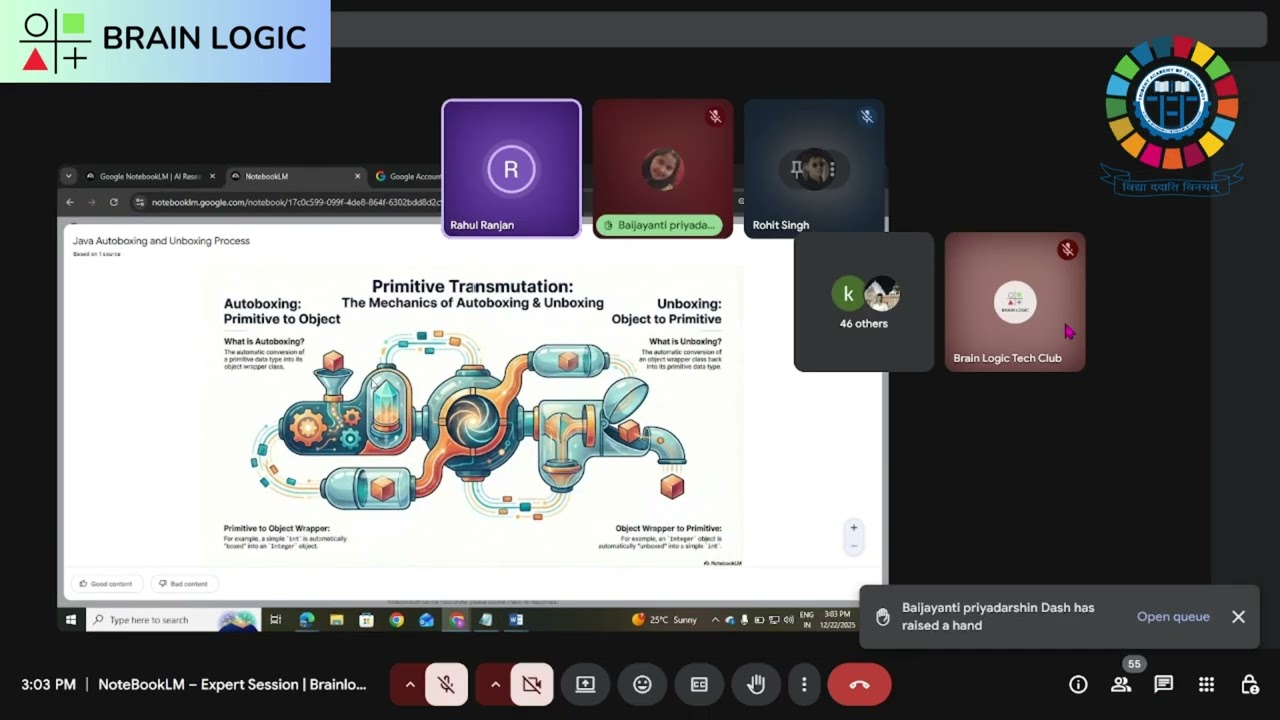
Task: Leave the call with red hang-up button
Action: point(859,685)
